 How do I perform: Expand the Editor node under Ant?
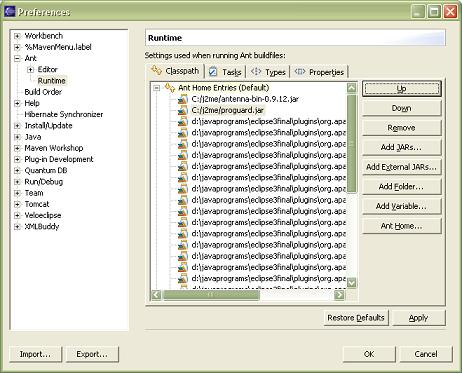pyautogui.click(x=30, y=69)
